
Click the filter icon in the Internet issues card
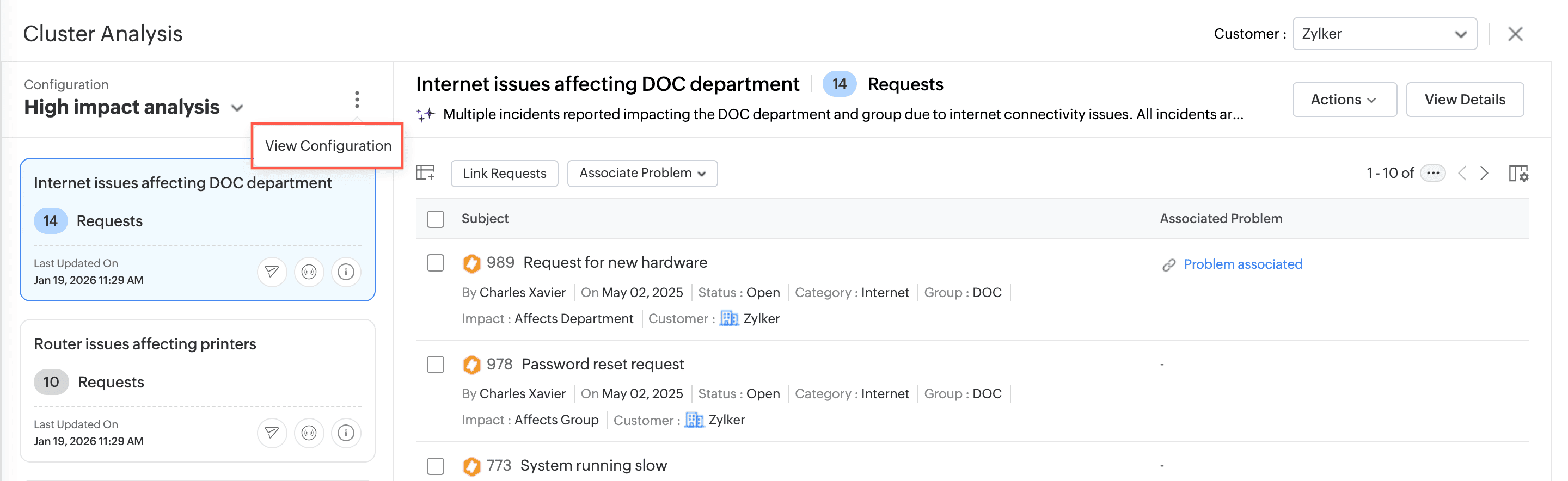(x=272, y=272)
